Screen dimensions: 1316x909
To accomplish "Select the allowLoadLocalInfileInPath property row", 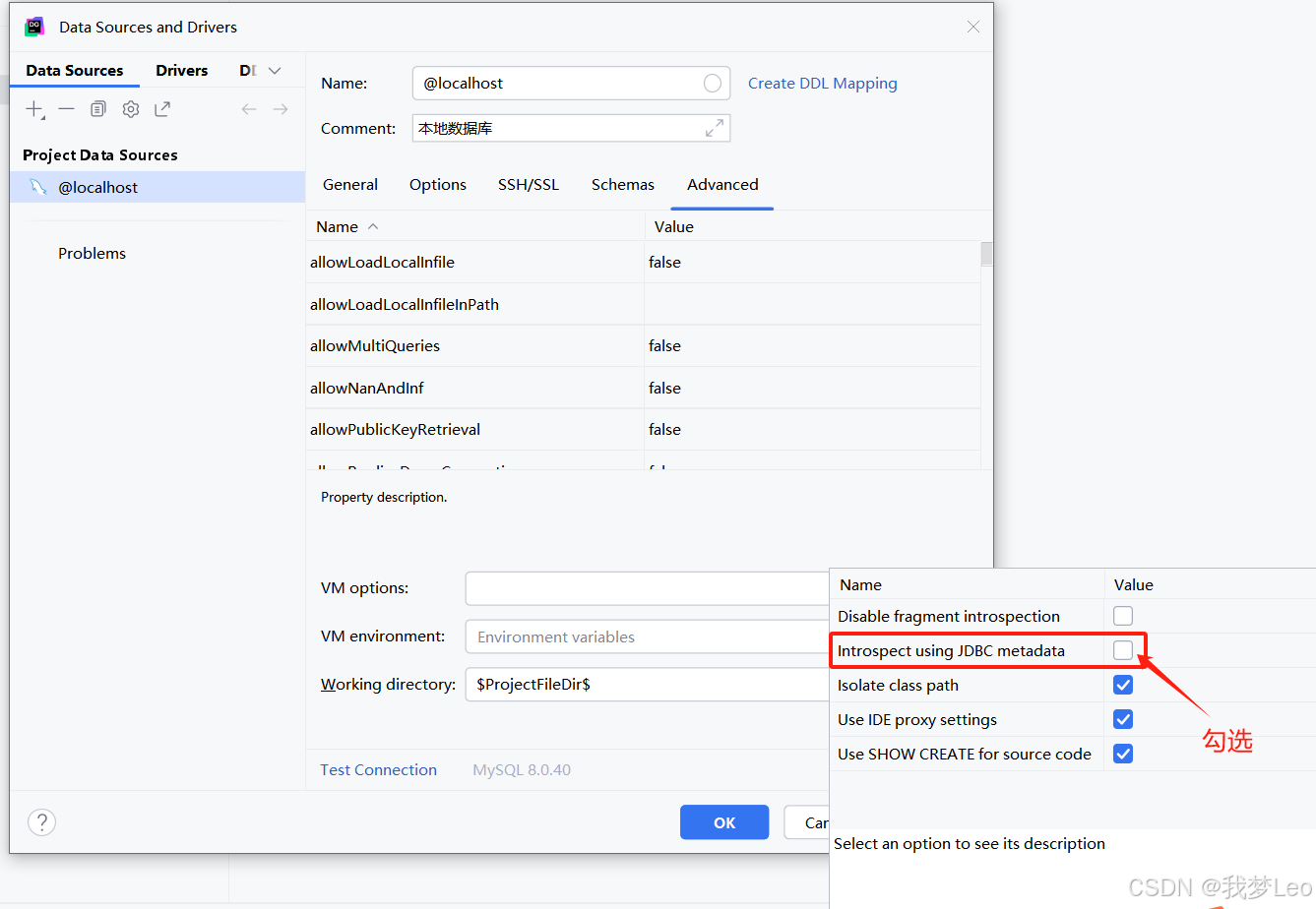I will coord(645,304).
